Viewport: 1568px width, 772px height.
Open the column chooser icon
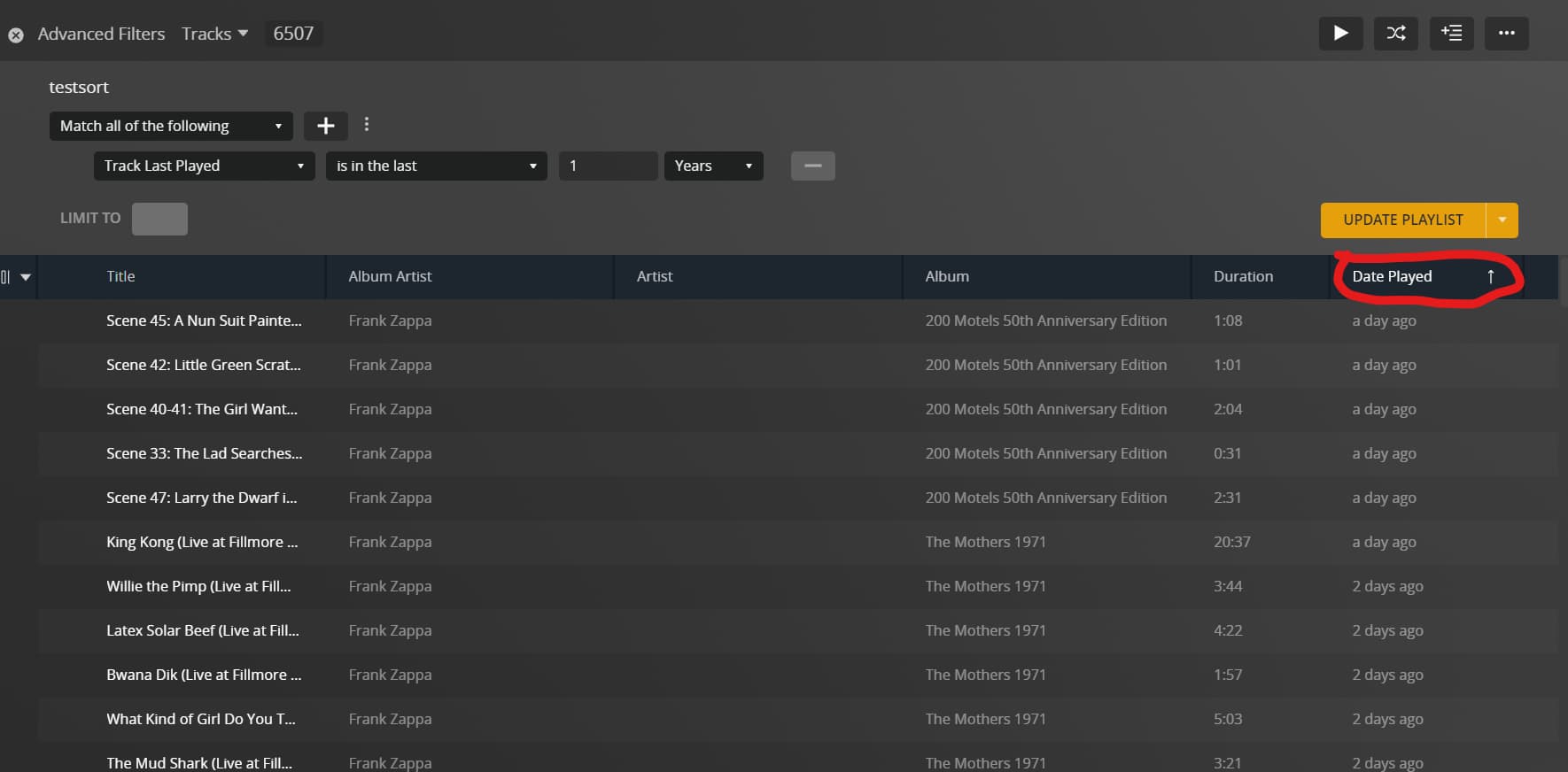(6, 277)
